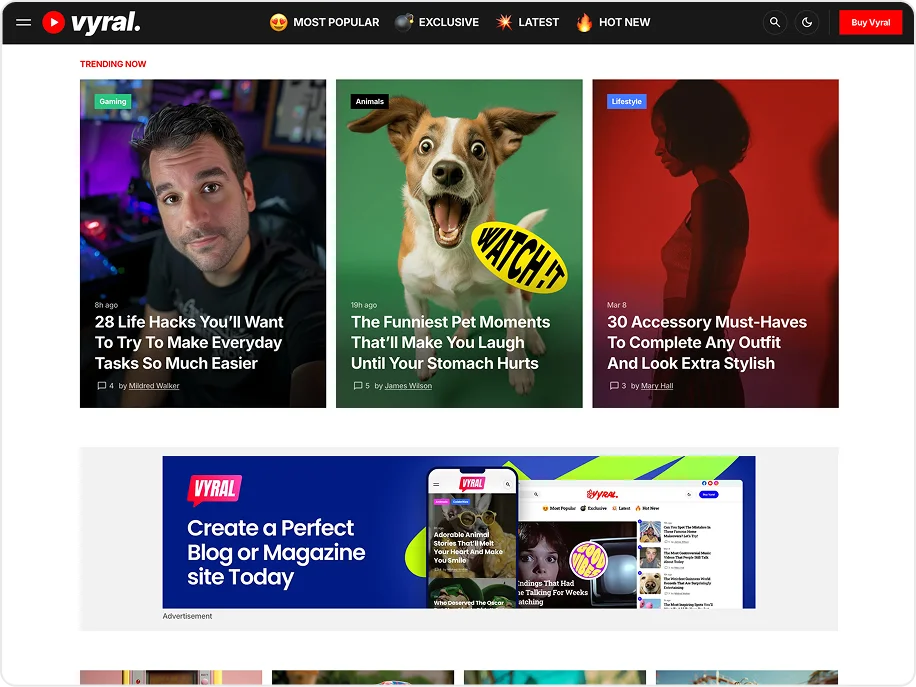Click the flame icon beside Hot New
The width and height of the screenshot is (916, 687).
click(x=584, y=23)
